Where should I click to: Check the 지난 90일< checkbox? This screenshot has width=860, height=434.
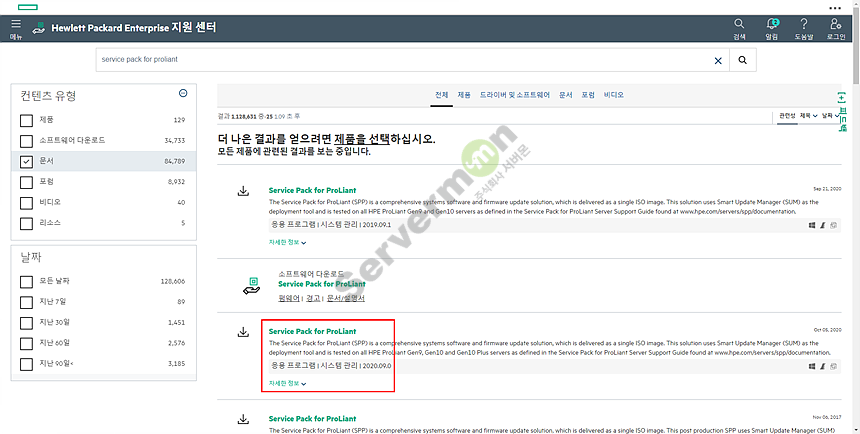(26, 364)
